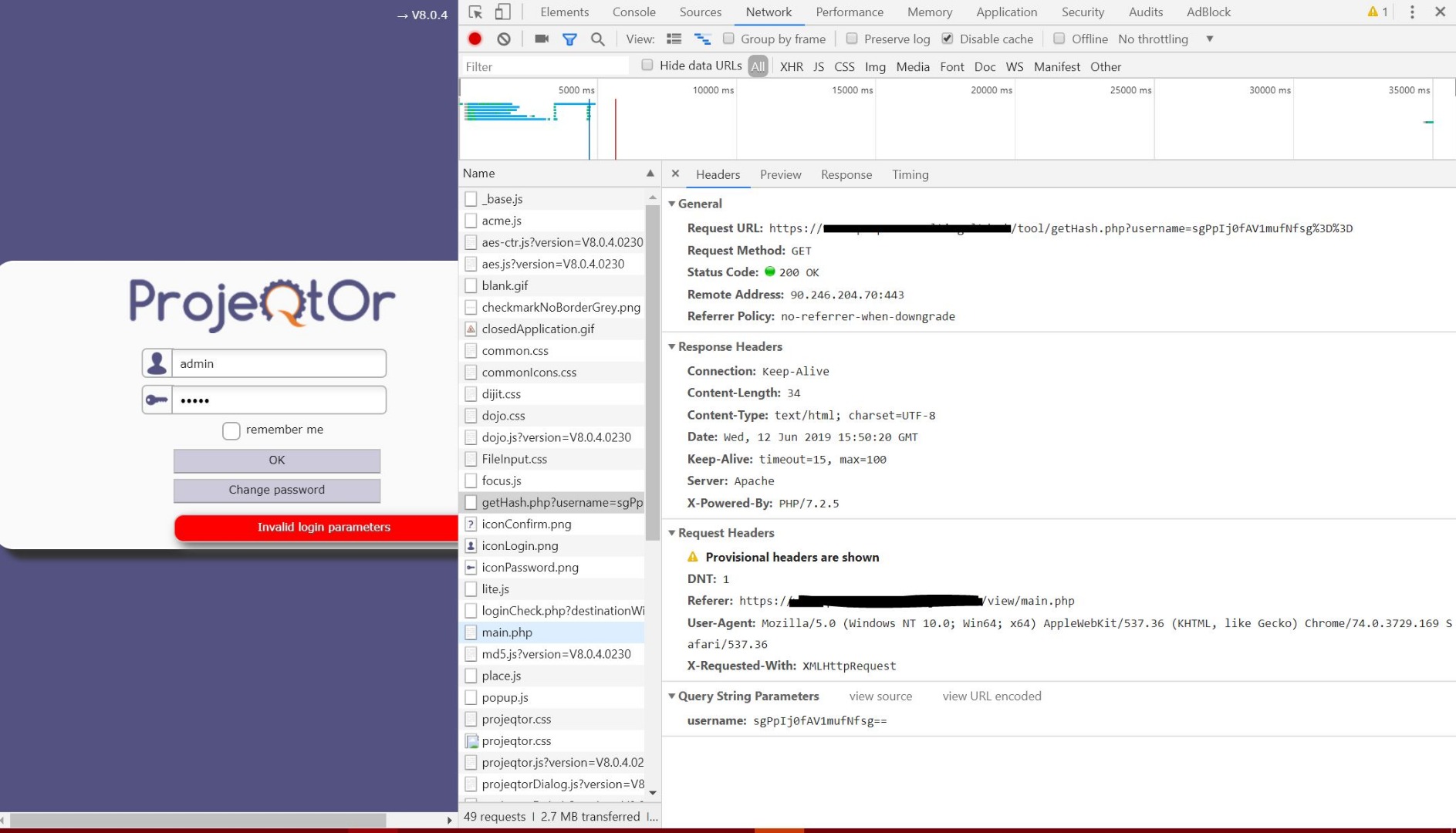Toggle the network filter funnel icon
1456x833 pixels.
[x=569, y=39]
